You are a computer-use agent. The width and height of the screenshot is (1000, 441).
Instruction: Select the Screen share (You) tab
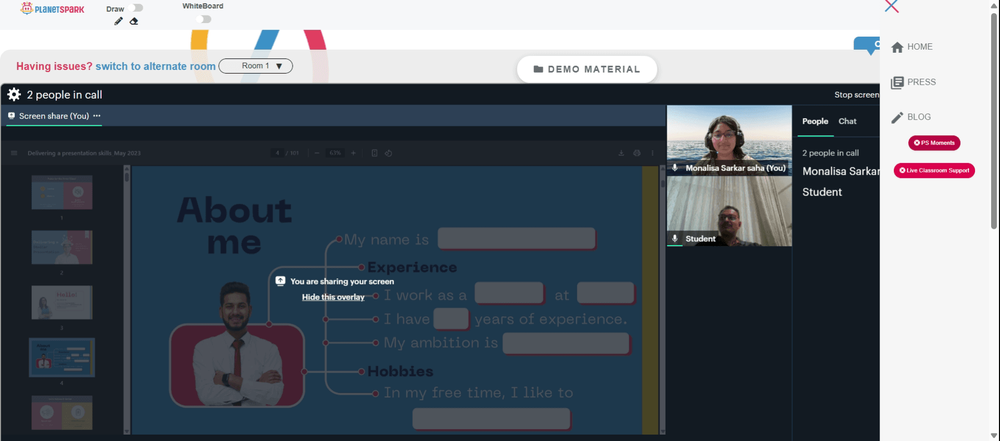pos(54,116)
